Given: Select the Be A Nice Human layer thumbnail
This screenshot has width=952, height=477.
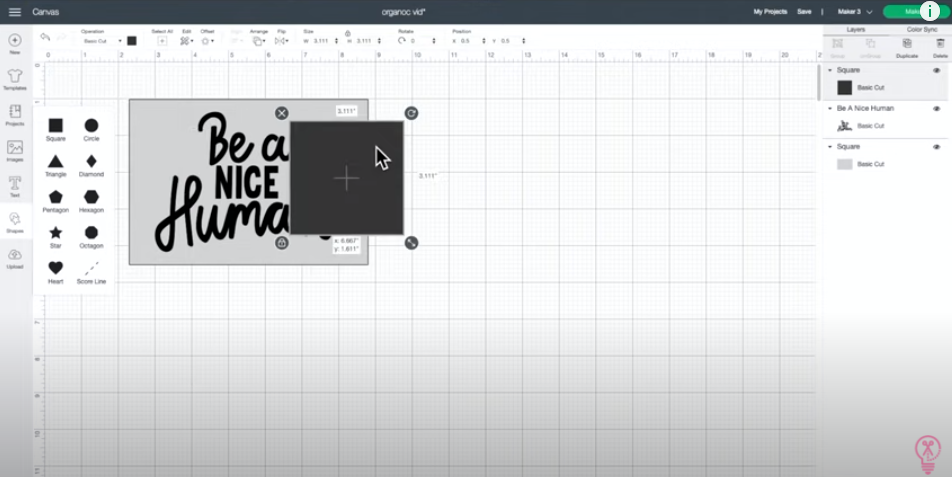Looking at the screenshot, I should pyautogui.click(x=845, y=126).
